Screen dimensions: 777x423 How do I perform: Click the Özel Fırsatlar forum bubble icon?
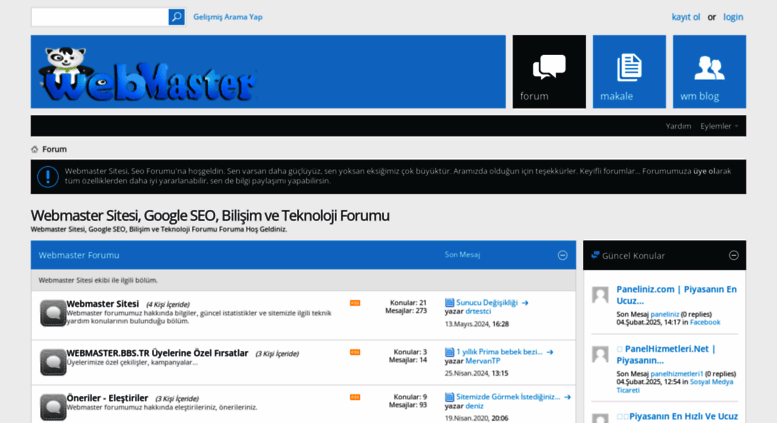[x=53, y=362]
